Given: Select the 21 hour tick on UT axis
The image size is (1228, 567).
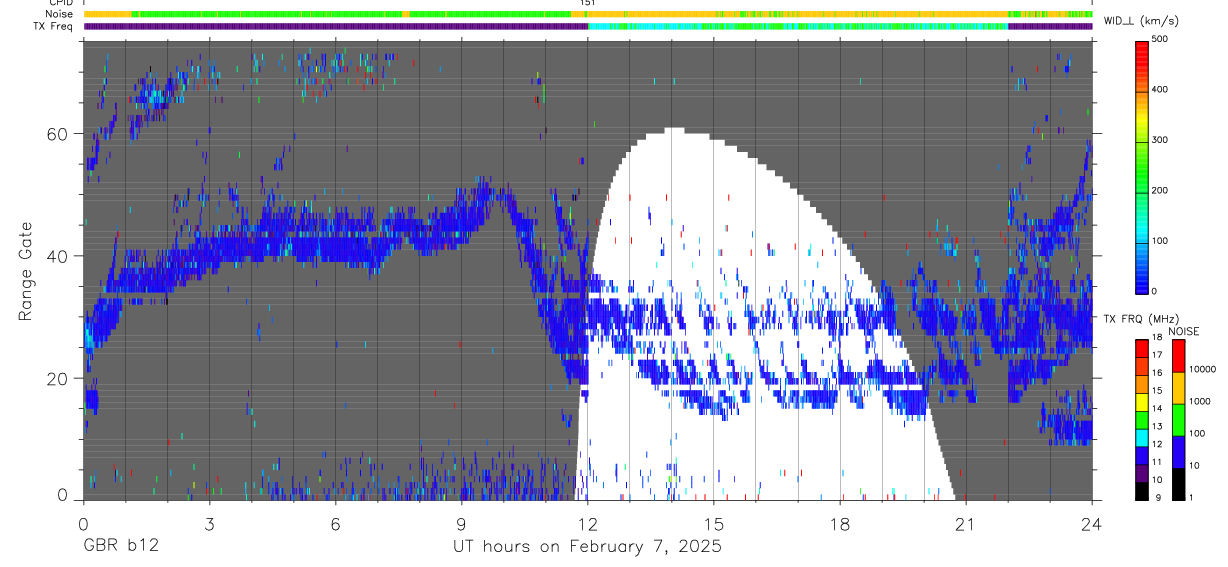Looking at the screenshot, I should (x=966, y=523).
